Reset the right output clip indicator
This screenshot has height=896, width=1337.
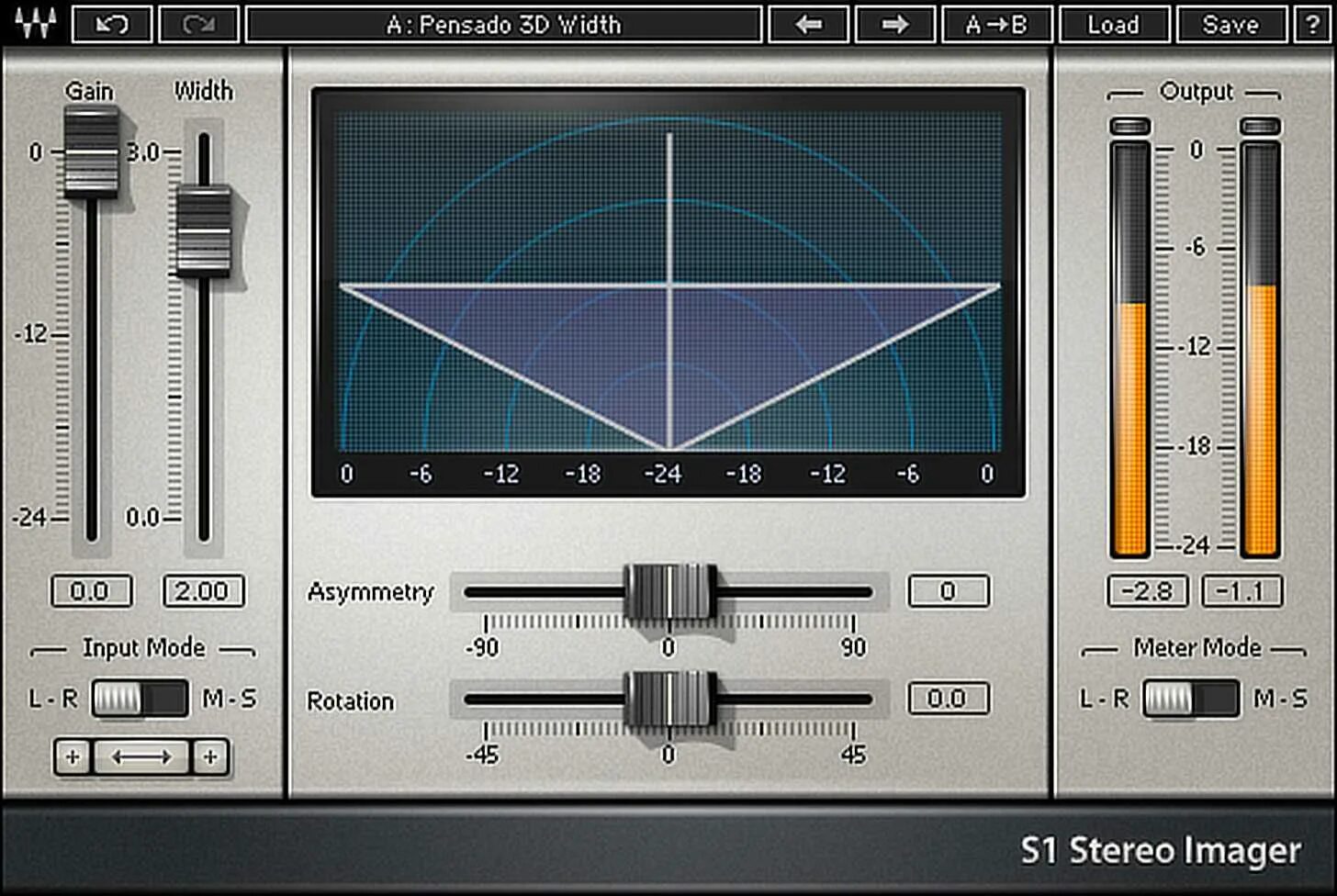[x=1261, y=126]
